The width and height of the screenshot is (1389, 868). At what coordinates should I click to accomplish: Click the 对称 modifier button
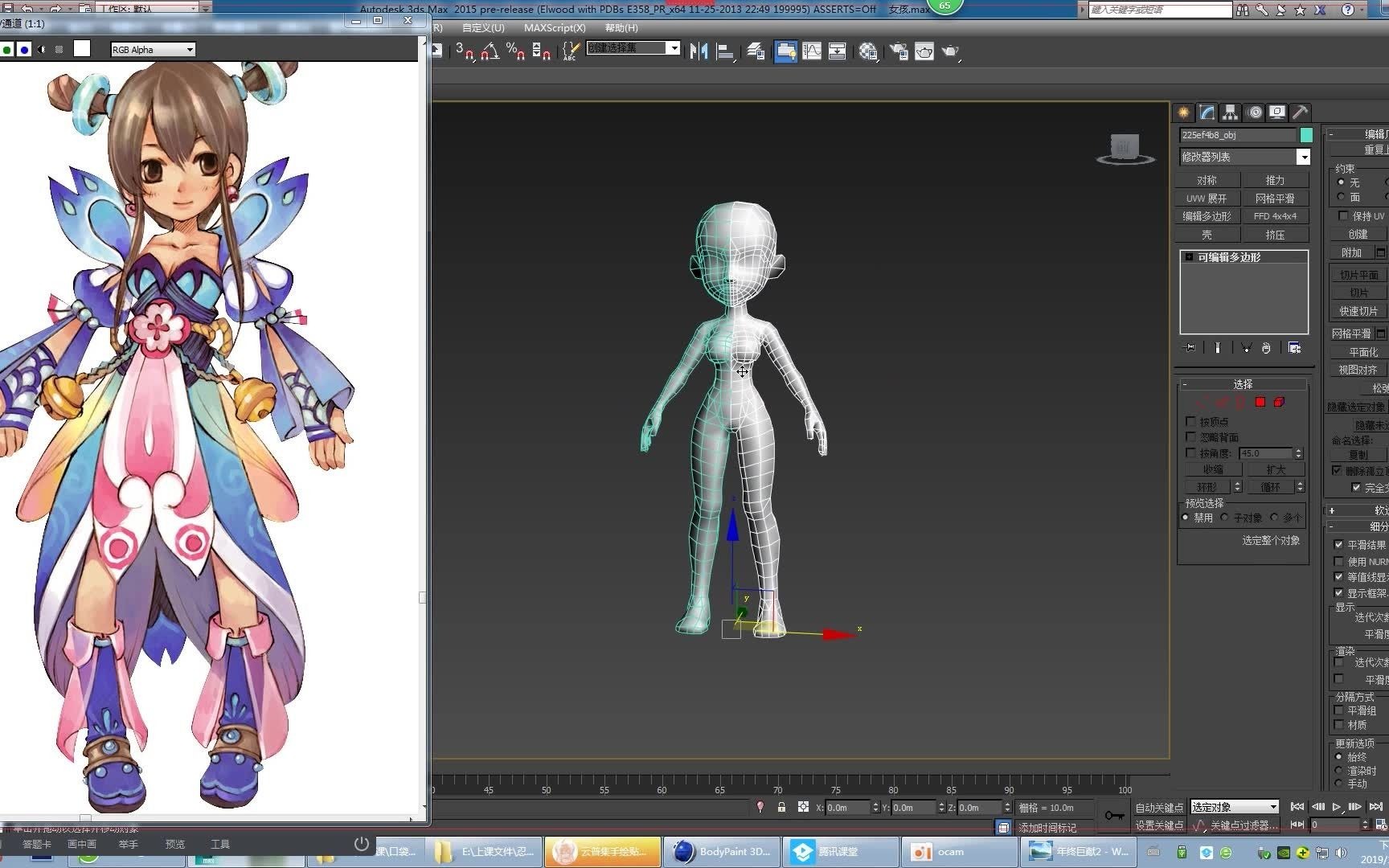click(1207, 180)
